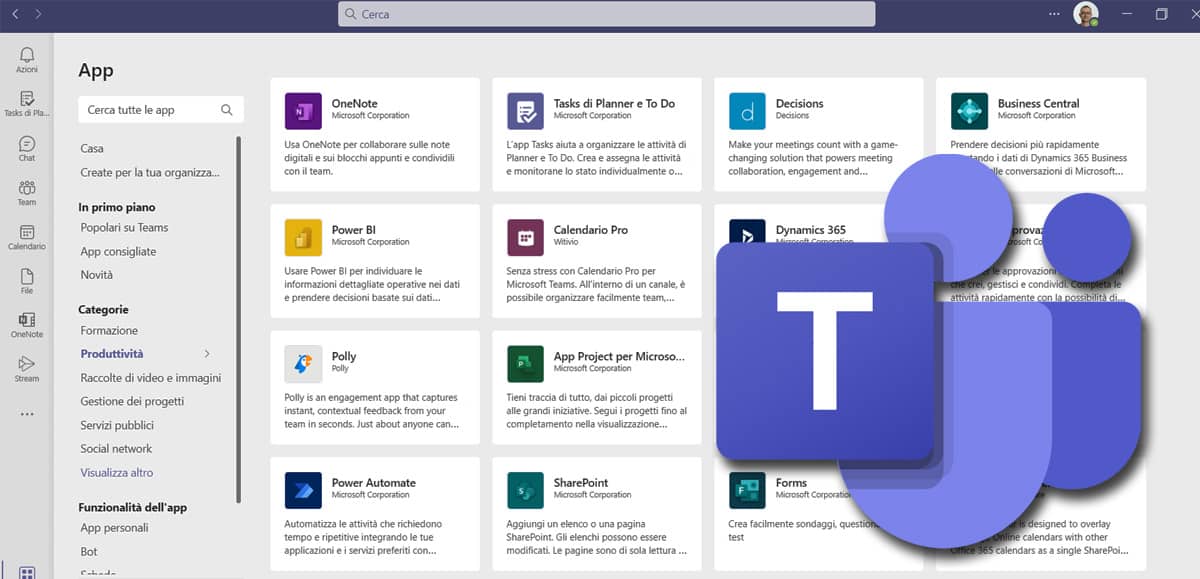Click the App store icon at sidebar bottom
1200x579 pixels.
click(x=27, y=573)
